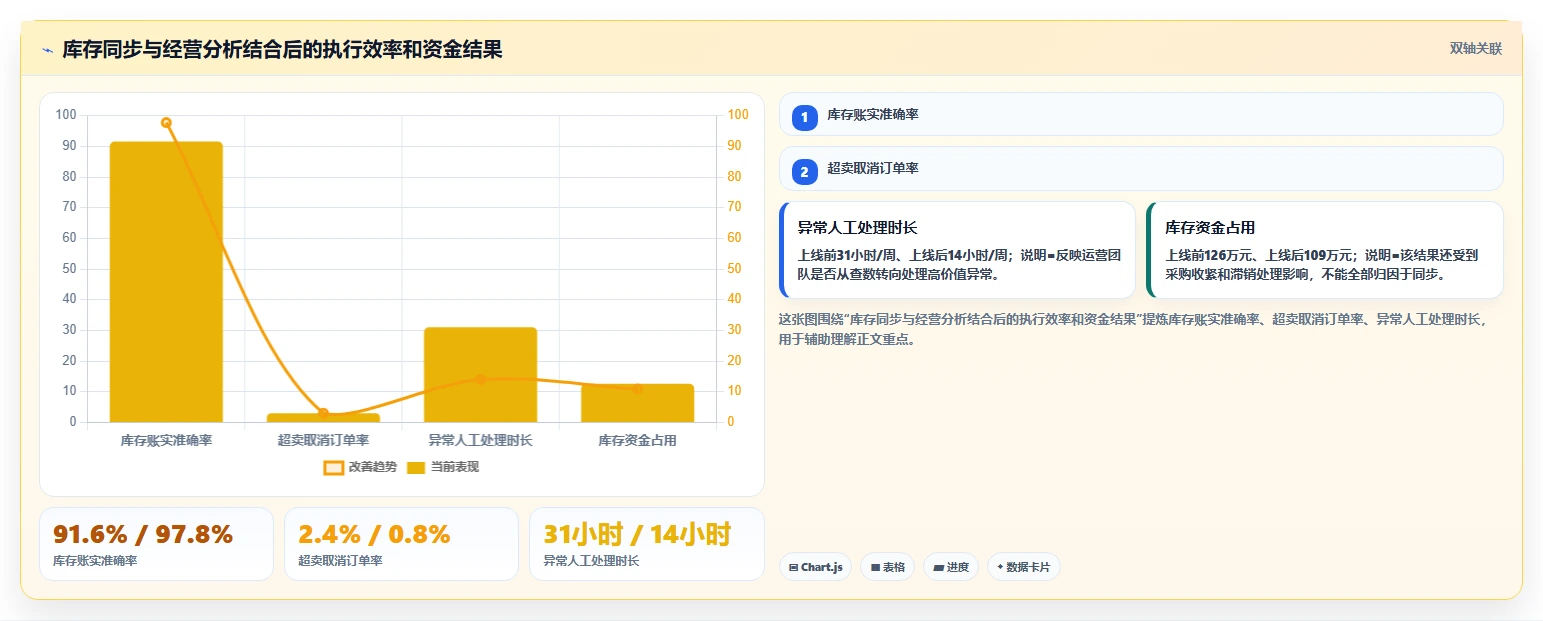Select the 超卖取消订单率 list row

(1141, 168)
